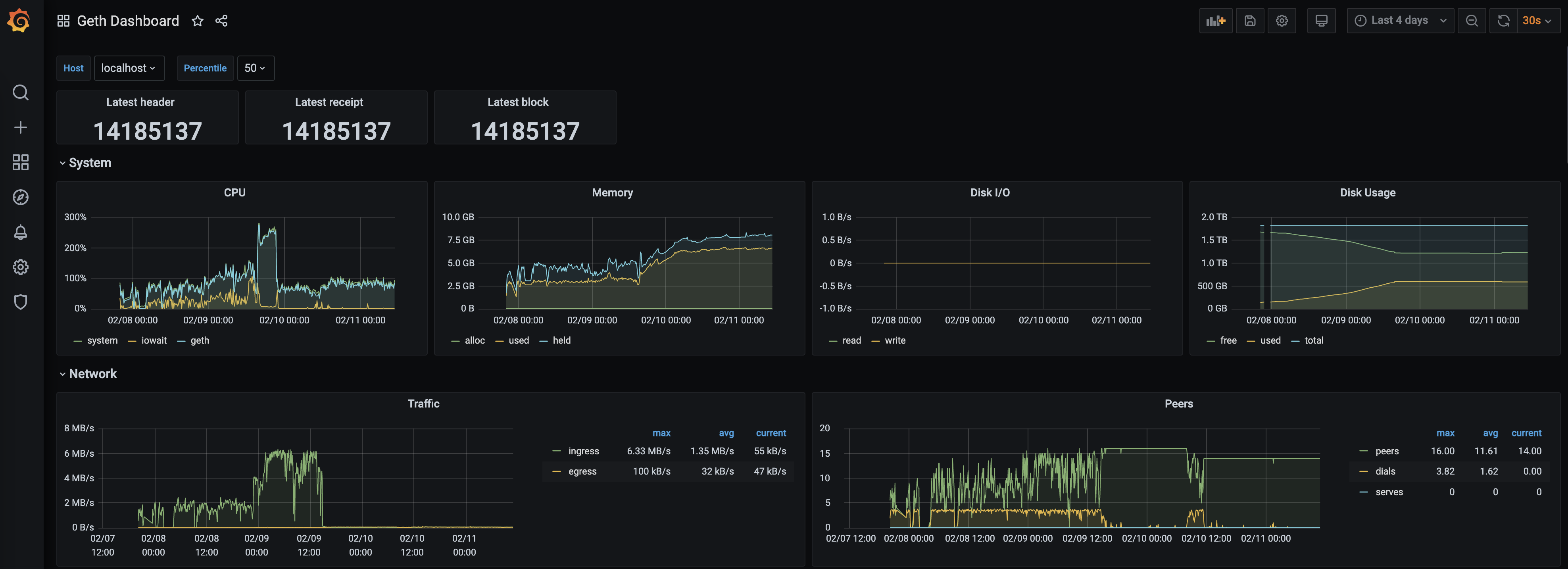The width and height of the screenshot is (1568, 569).
Task: Open the Alerting bell icon
Action: [20, 232]
